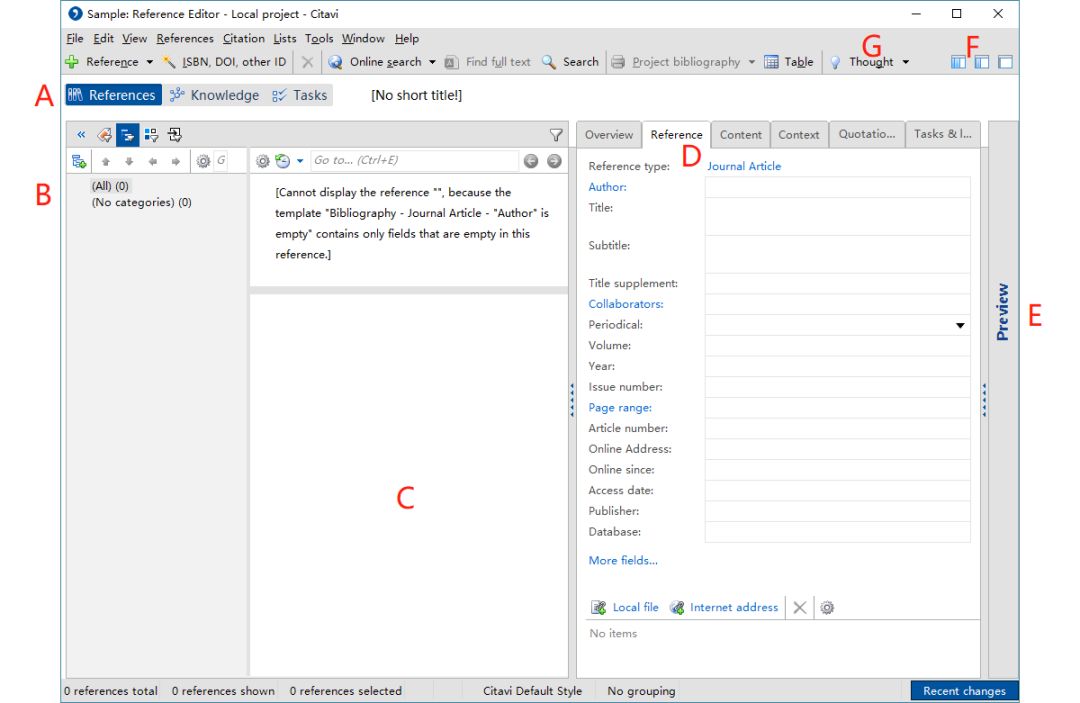Screen dimensions: 1080x703
Task: Expand the Project bibliography dropdown arrow
Action: 751,62
